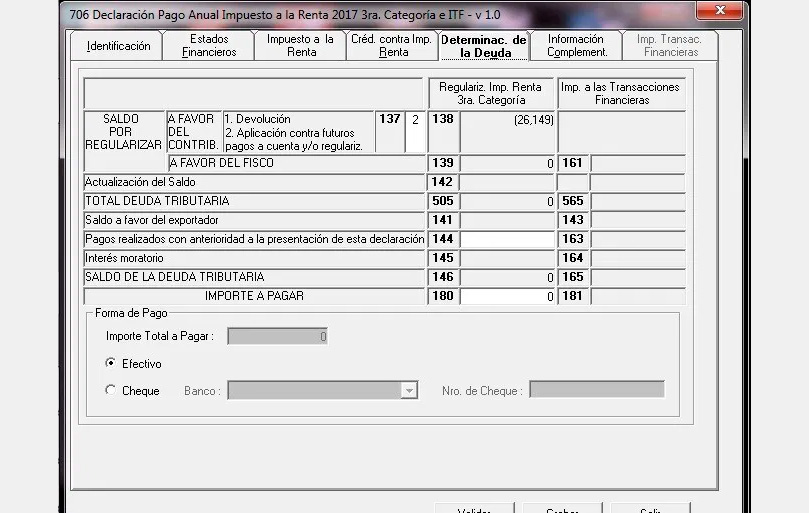The image size is (809, 513).
Task: Click casilla 565 ITF total deuda field
Action: [x=638, y=201]
